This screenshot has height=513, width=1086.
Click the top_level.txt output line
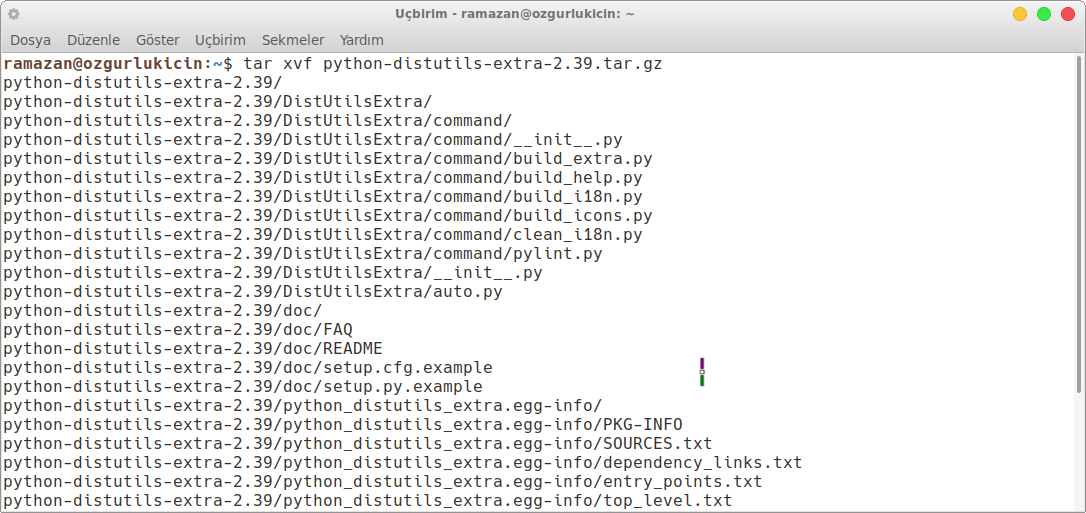tap(368, 500)
